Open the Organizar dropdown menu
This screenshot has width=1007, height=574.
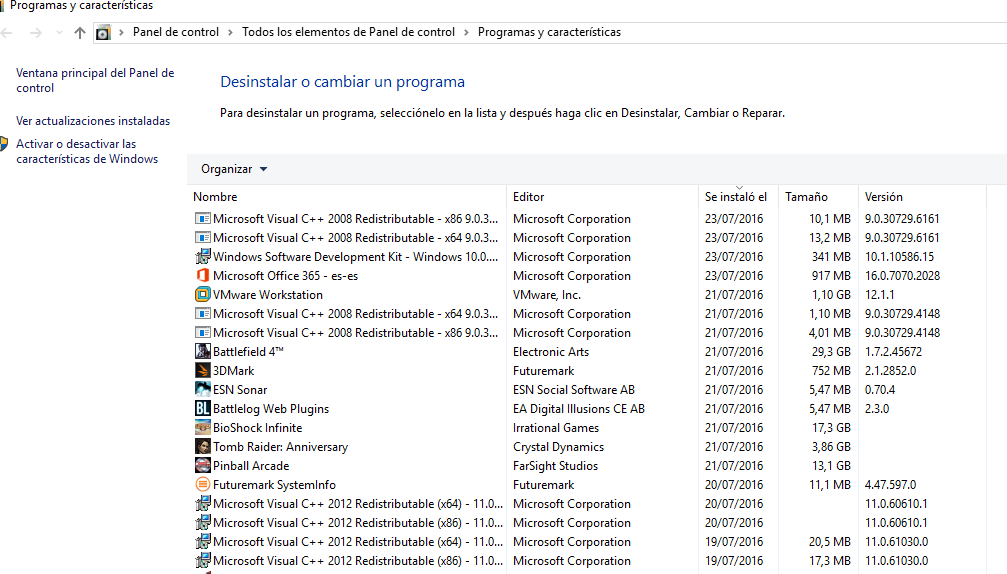click(x=234, y=169)
